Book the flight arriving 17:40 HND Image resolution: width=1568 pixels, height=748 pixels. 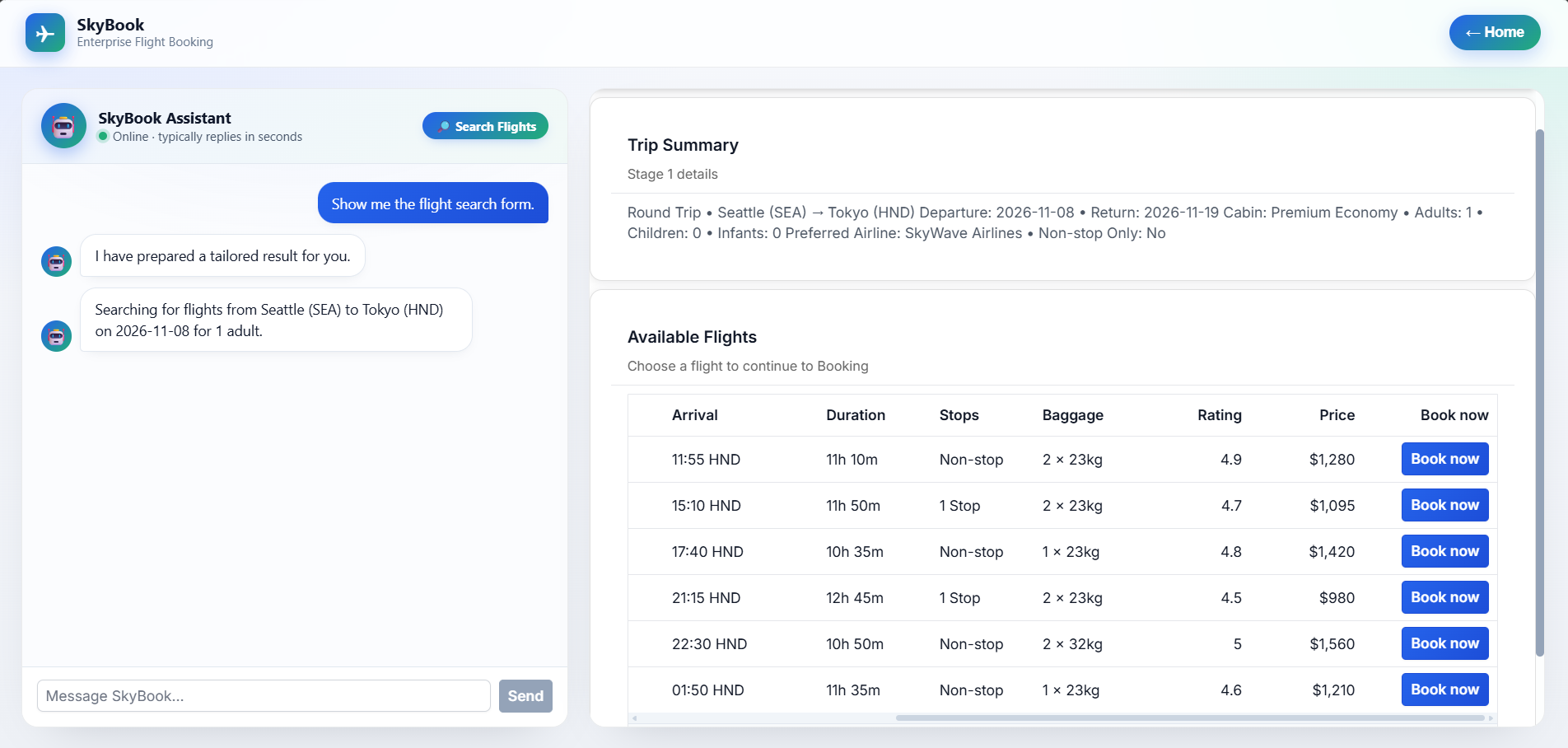pos(1444,551)
